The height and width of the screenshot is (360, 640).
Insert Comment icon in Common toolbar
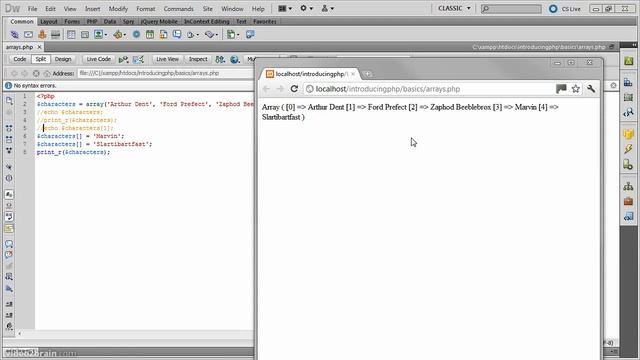177,35
